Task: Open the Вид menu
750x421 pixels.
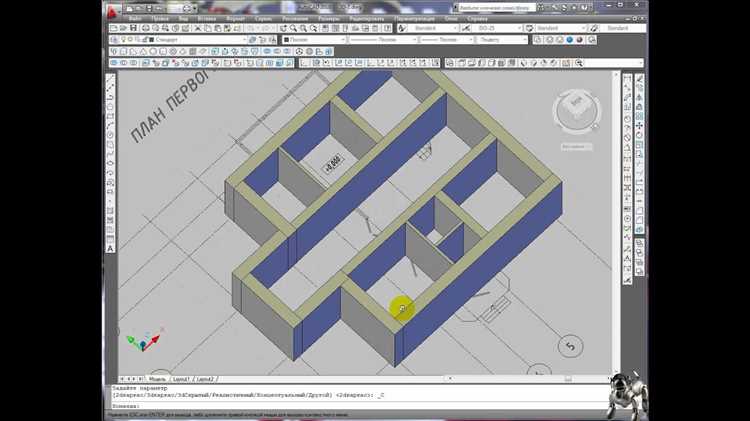Action: [184, 19]
